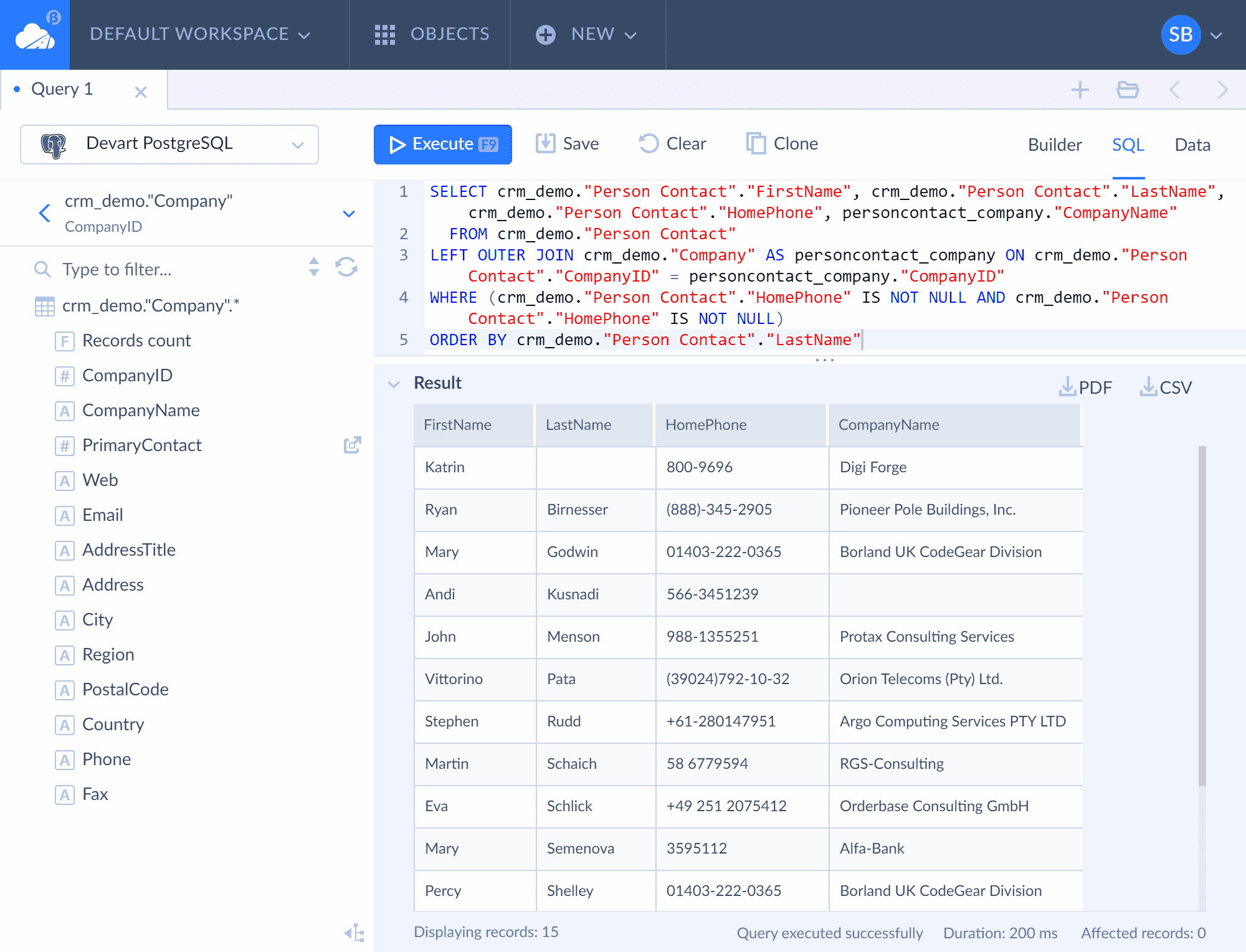Click the Vittorino first name cell

pyautogui.click(x=475, y=680)
